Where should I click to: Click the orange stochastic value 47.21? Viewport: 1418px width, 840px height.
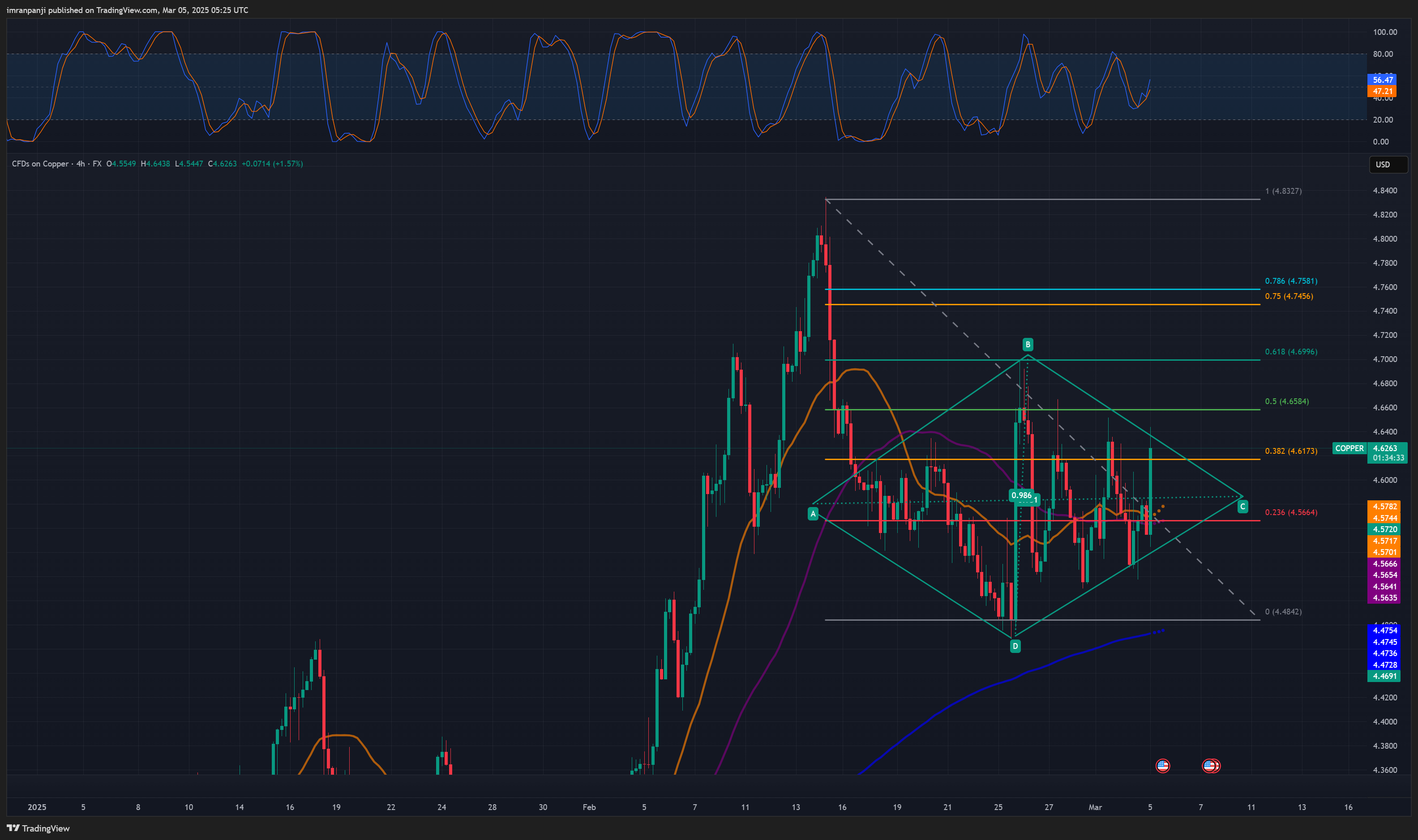click(x=1382, y=91)
